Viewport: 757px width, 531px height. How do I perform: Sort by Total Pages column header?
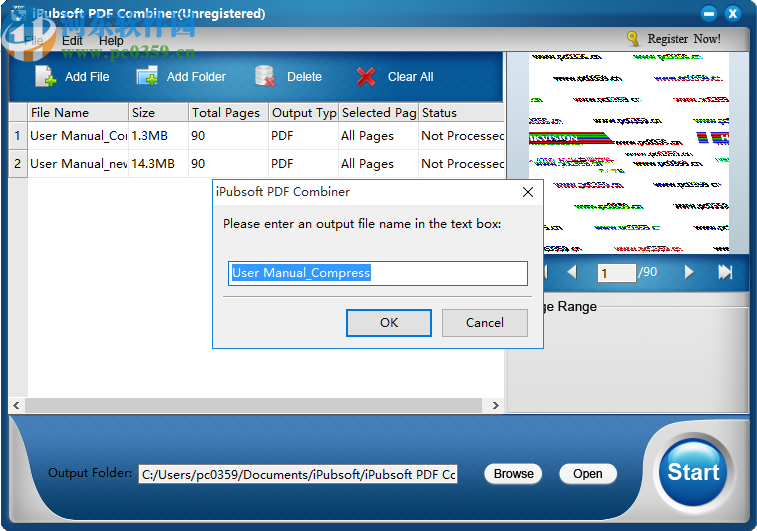click(228, 112)
